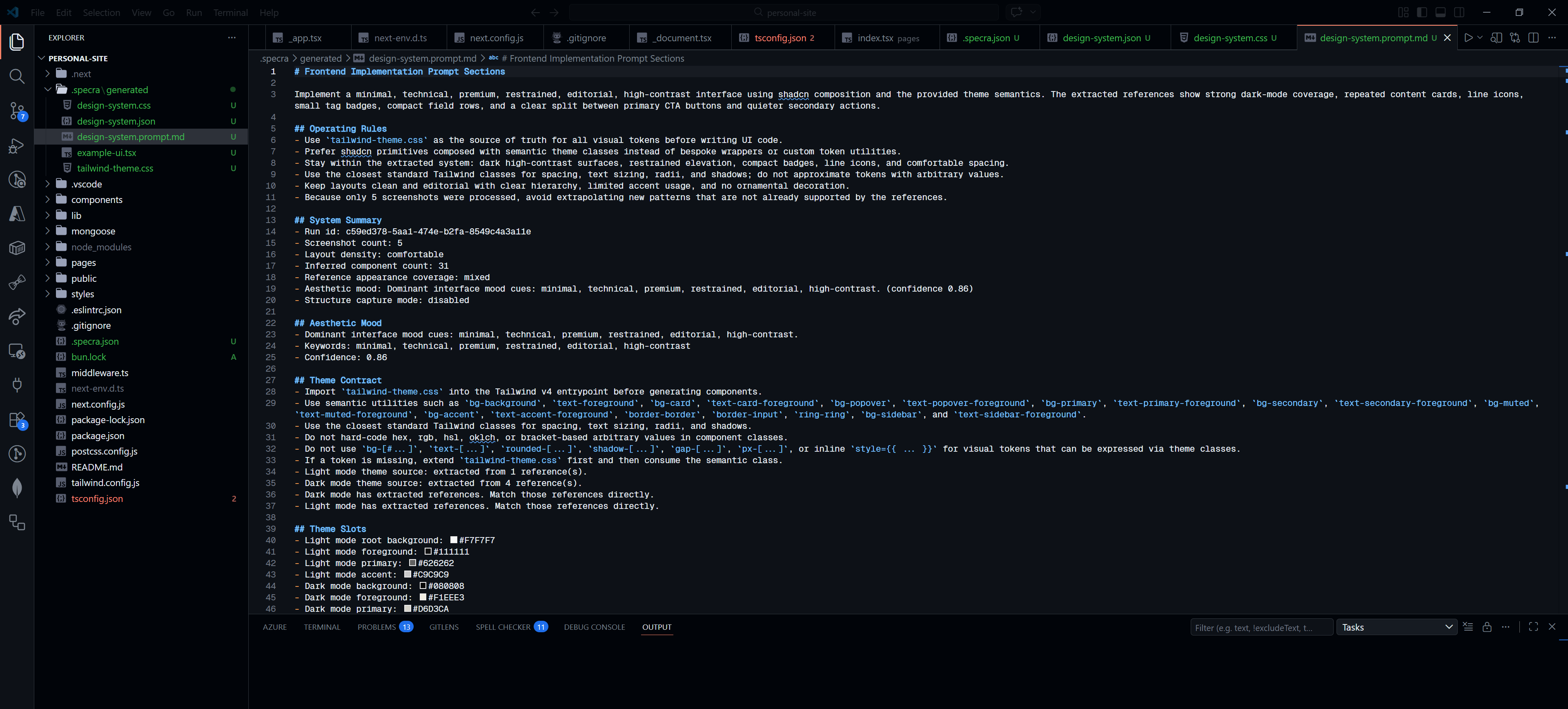The width and height of the screenshot is (1568, 709).
Task: Toggle the secondary side bar
Action: click(x=1460, y=12)
